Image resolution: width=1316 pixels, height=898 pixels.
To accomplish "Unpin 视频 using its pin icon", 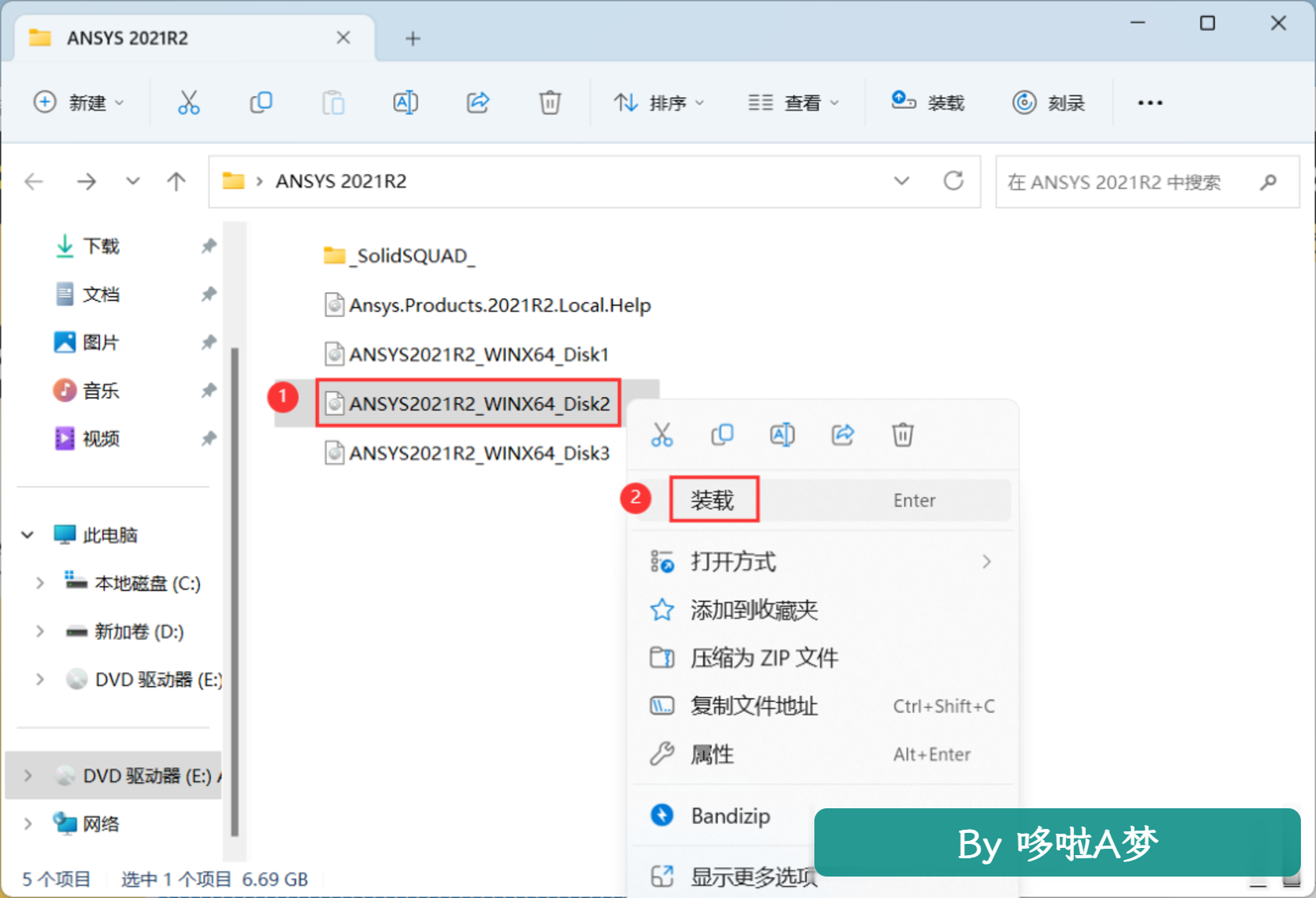I will (x=209, y=438).
